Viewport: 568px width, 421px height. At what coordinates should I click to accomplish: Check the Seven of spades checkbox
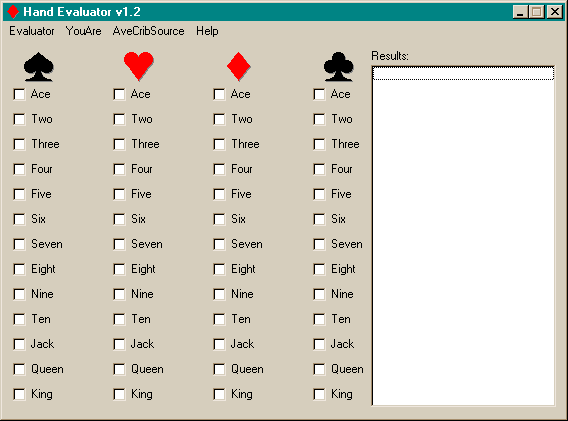(19, 244)
